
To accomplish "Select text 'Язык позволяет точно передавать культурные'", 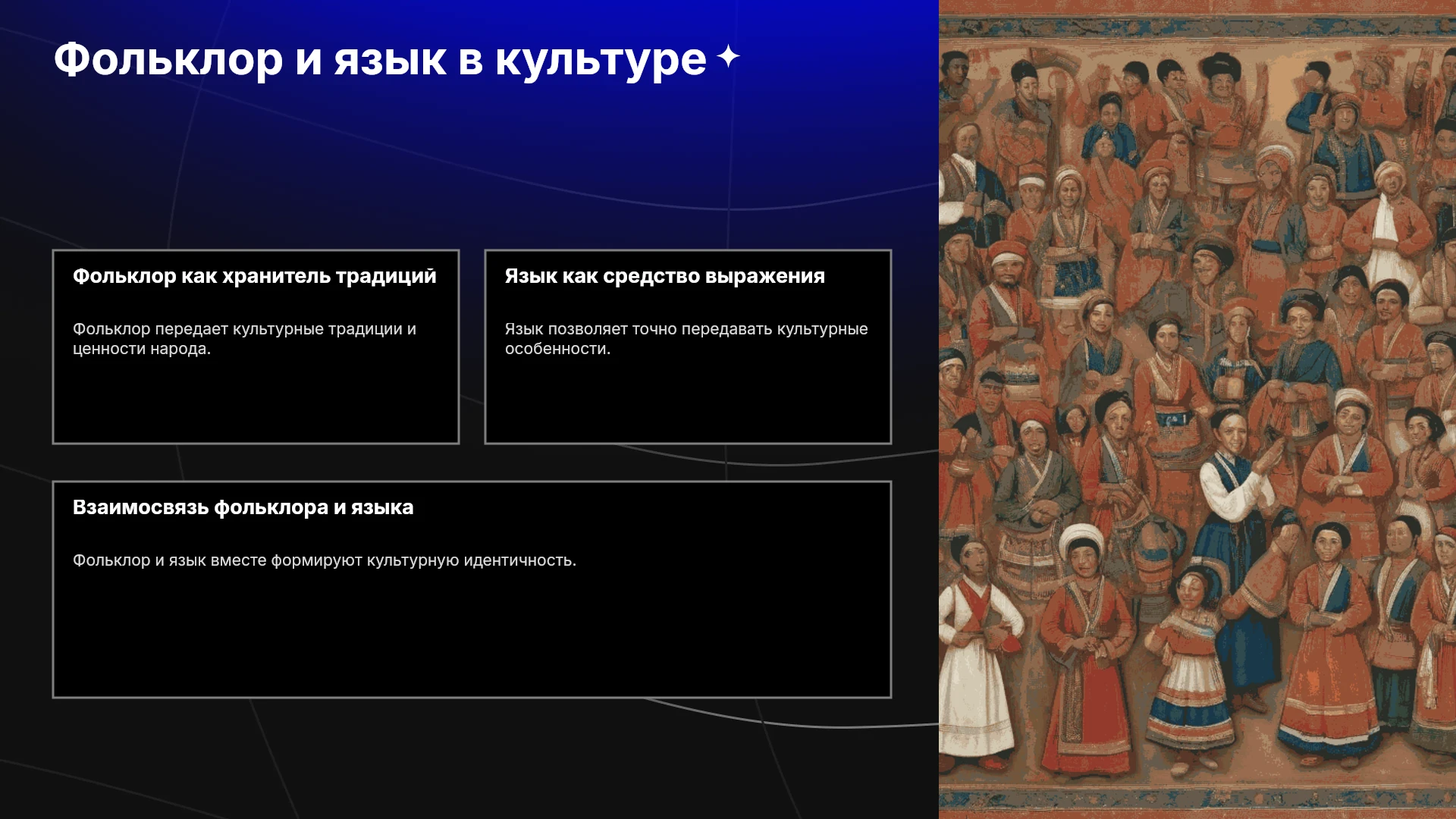I will (686, 329).
